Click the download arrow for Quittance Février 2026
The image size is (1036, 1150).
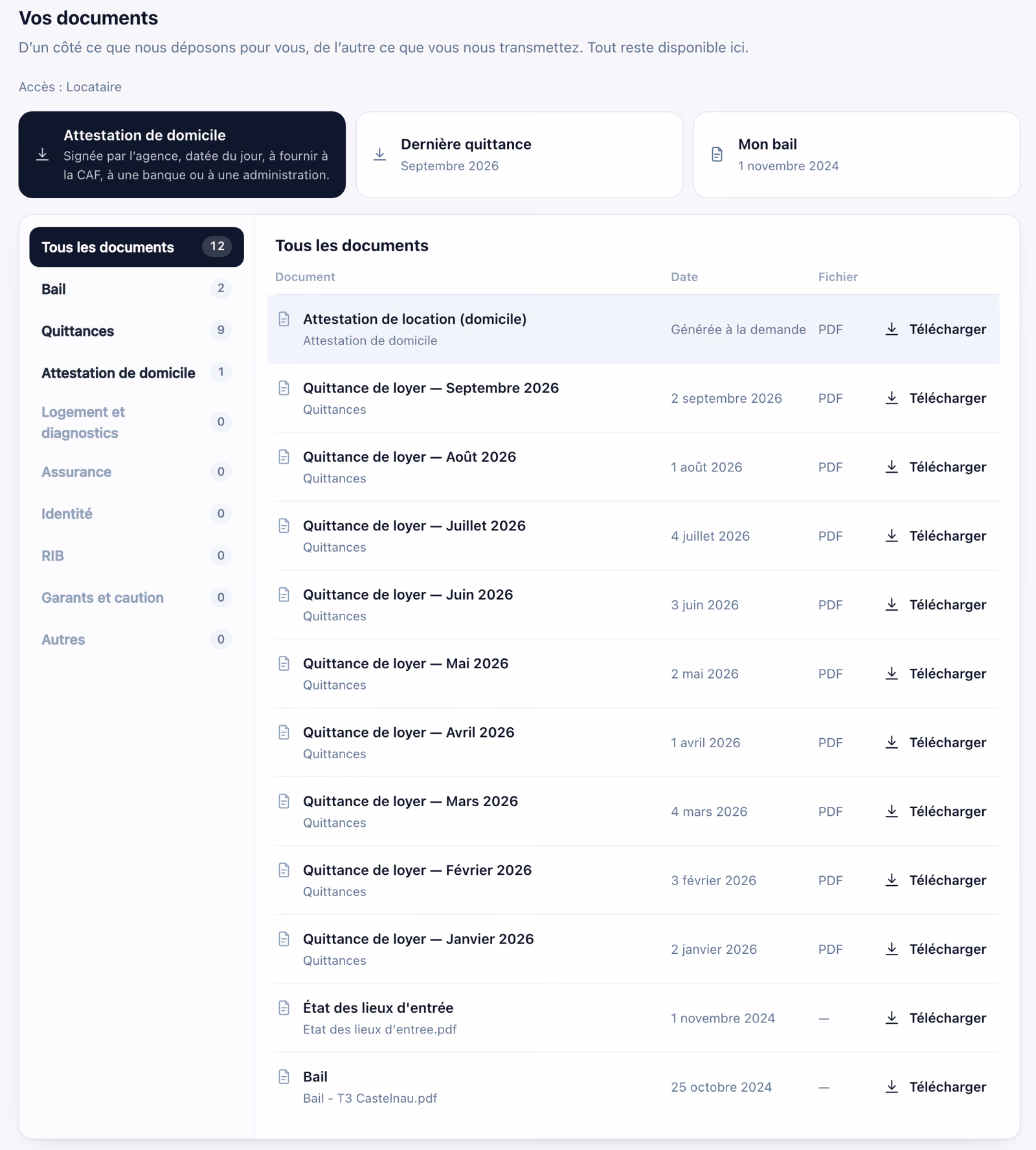pyautogui.click(x=892, y=881)
